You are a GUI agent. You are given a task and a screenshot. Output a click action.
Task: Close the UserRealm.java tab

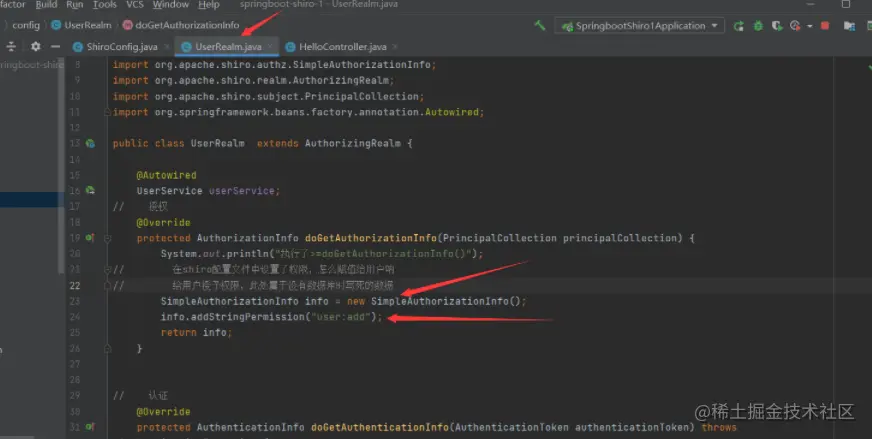coord(270,47)
